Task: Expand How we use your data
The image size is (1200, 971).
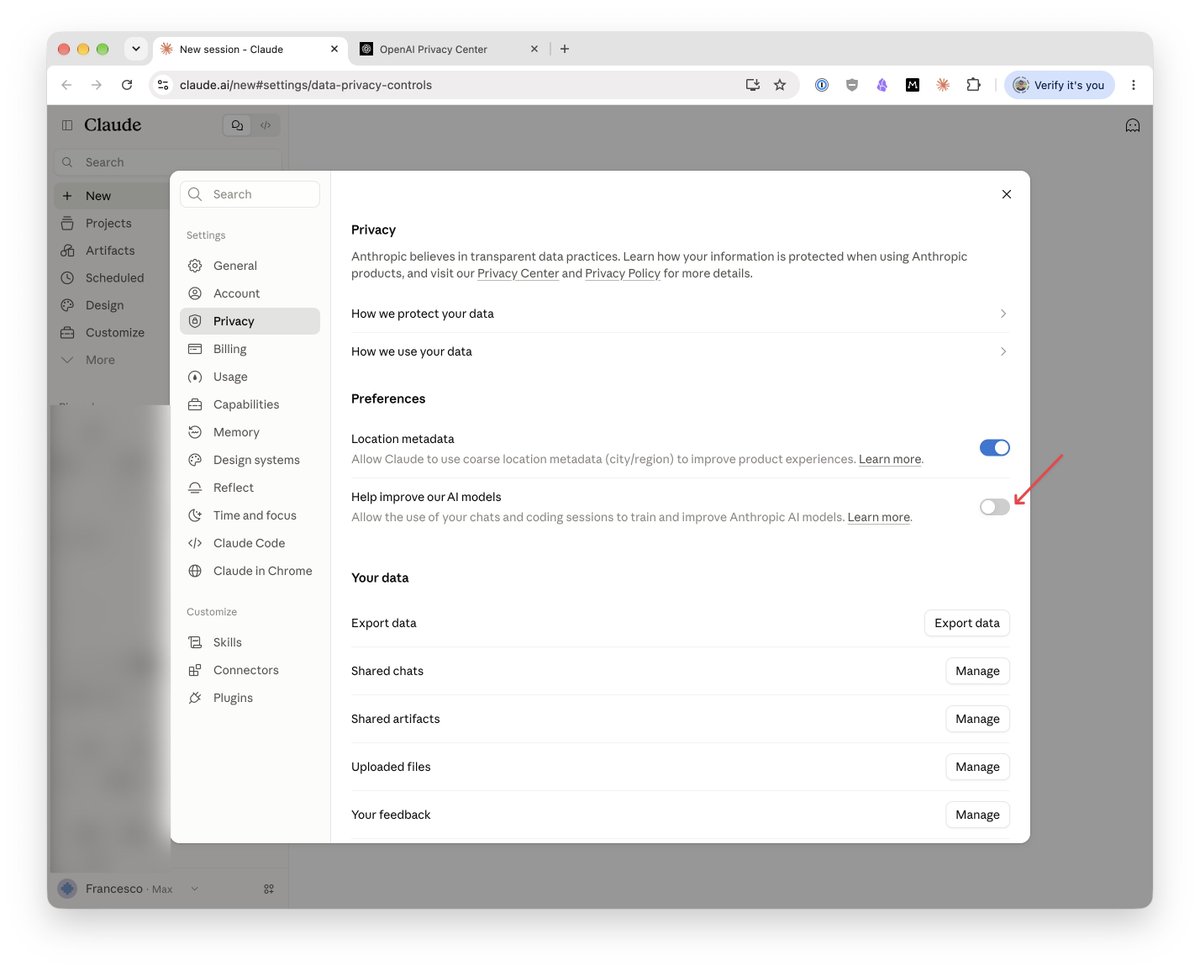Action: (x=680, y=352)
